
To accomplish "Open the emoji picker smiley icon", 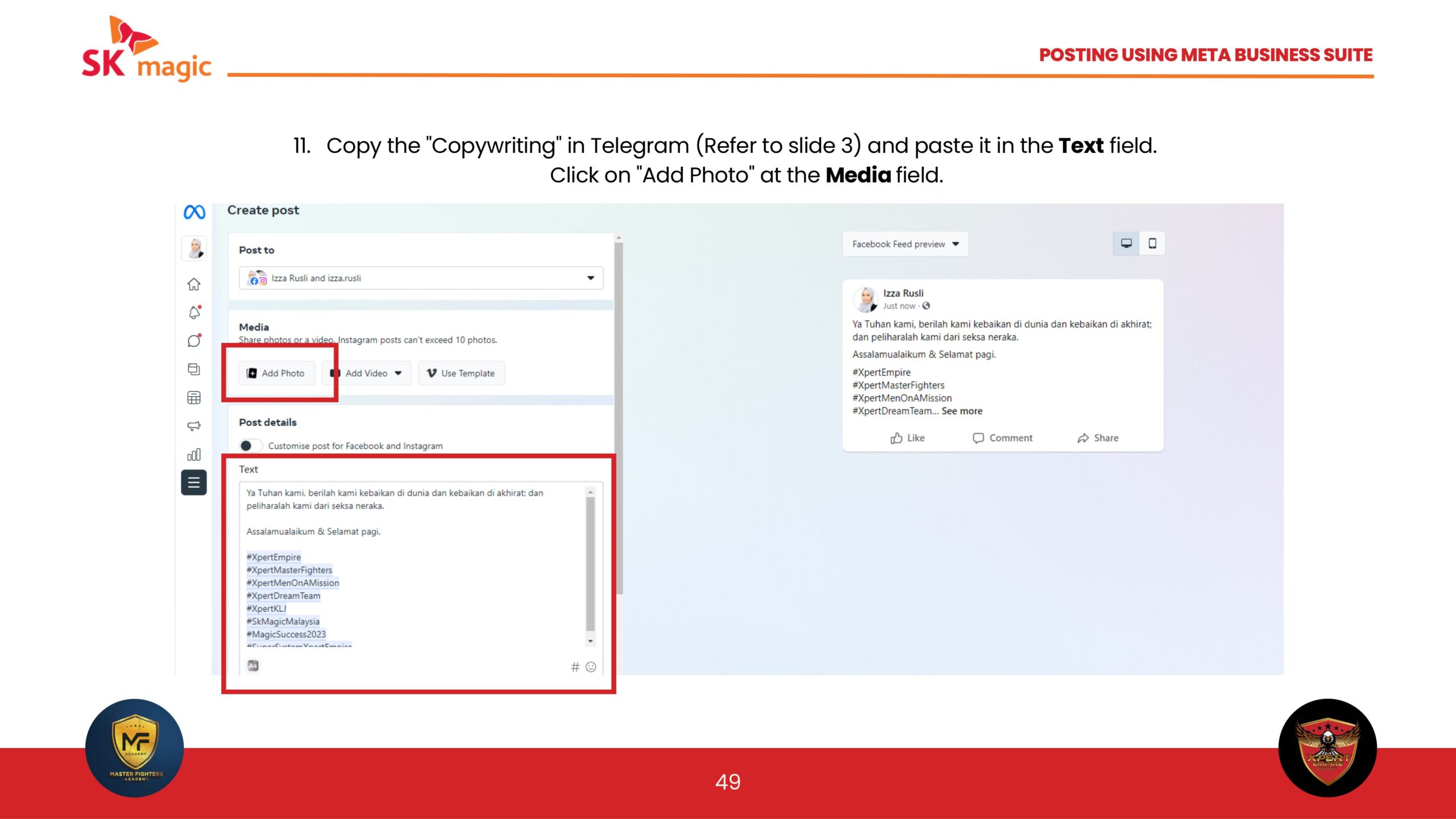I will [x=591, y=667].
